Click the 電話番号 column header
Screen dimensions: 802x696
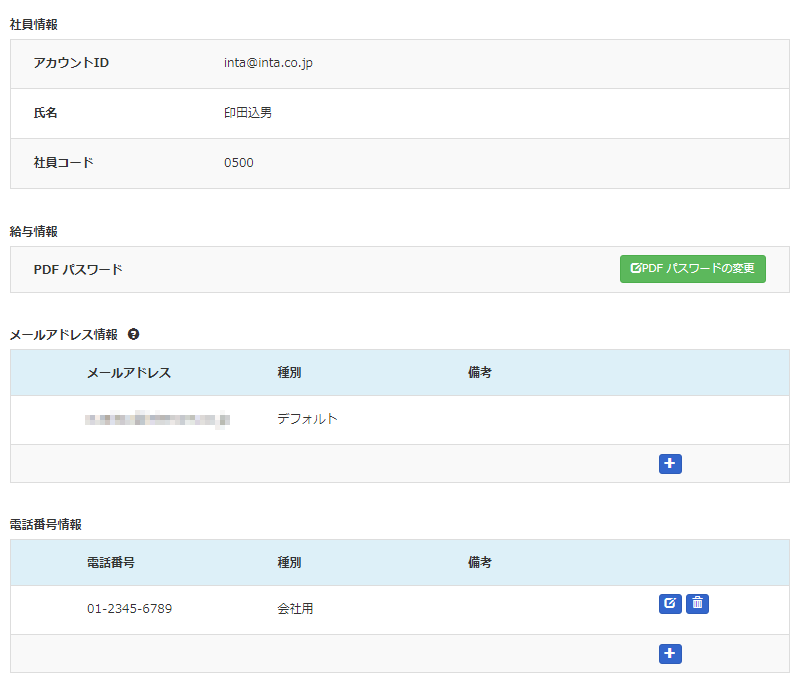pos(111,563)
